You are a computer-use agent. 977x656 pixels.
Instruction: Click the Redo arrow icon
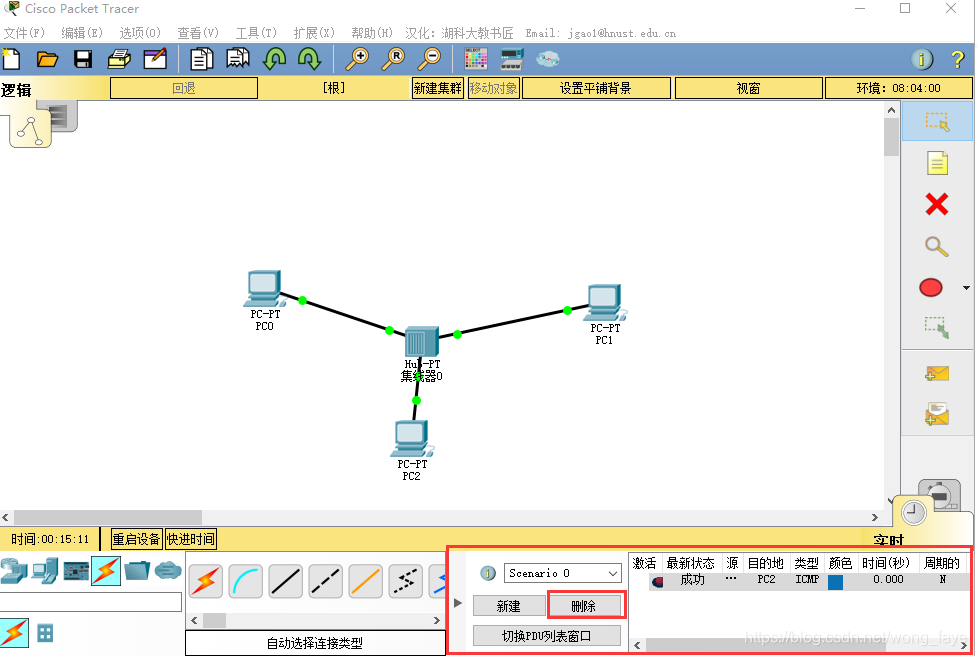pyautogui.click(x=309, y=59)
